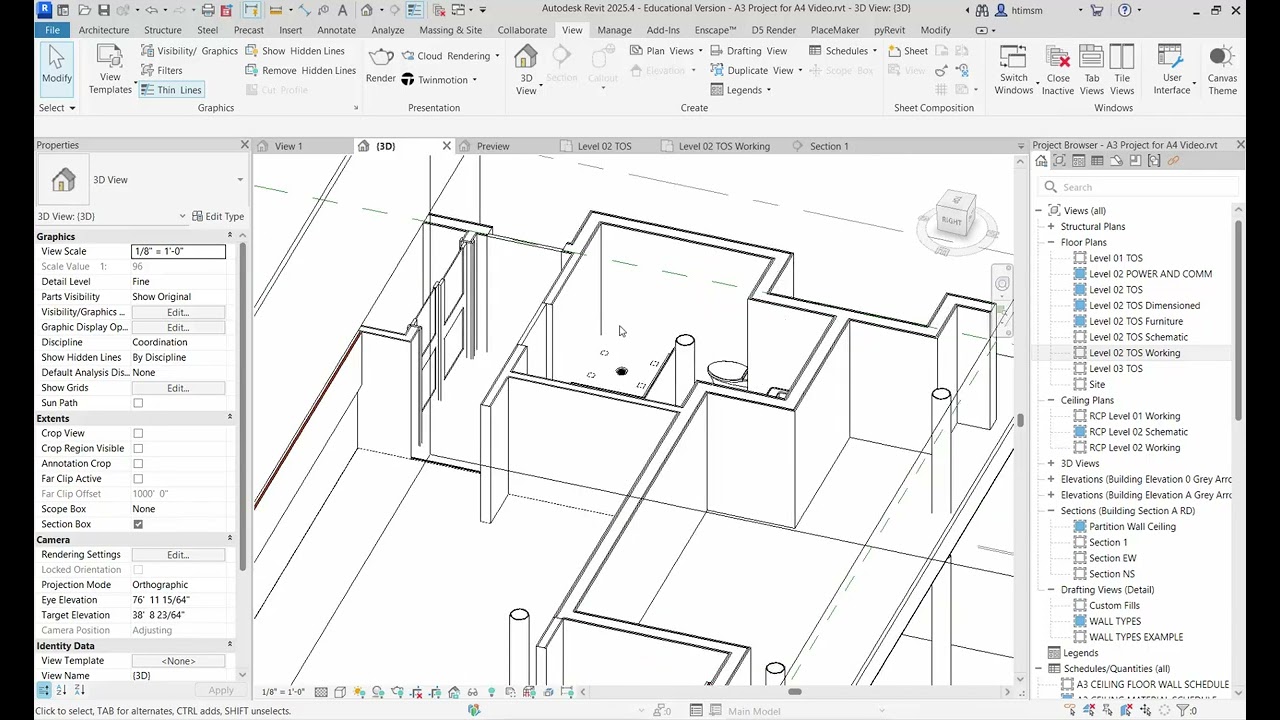Toggle Crop Region Visible checkbox
The height and width of the screenshot is (720, 1280).
(138, 449)
